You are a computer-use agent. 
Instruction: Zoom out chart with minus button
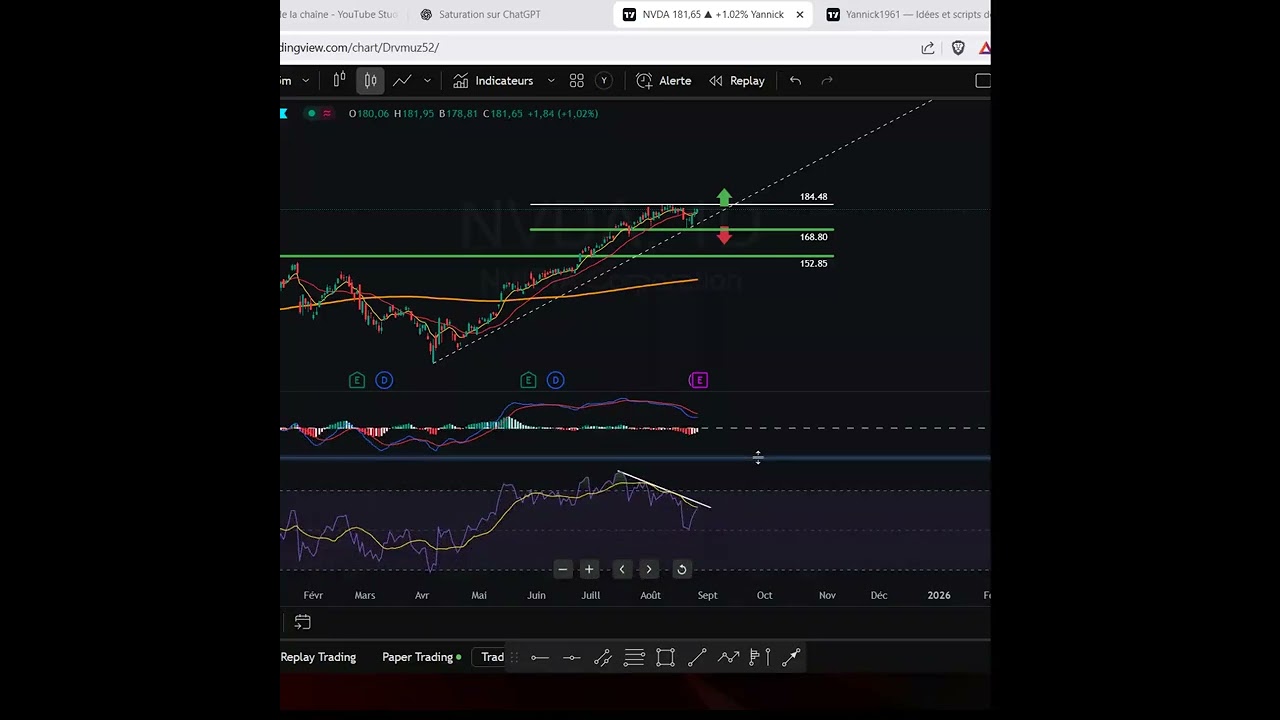pos(562,569)
